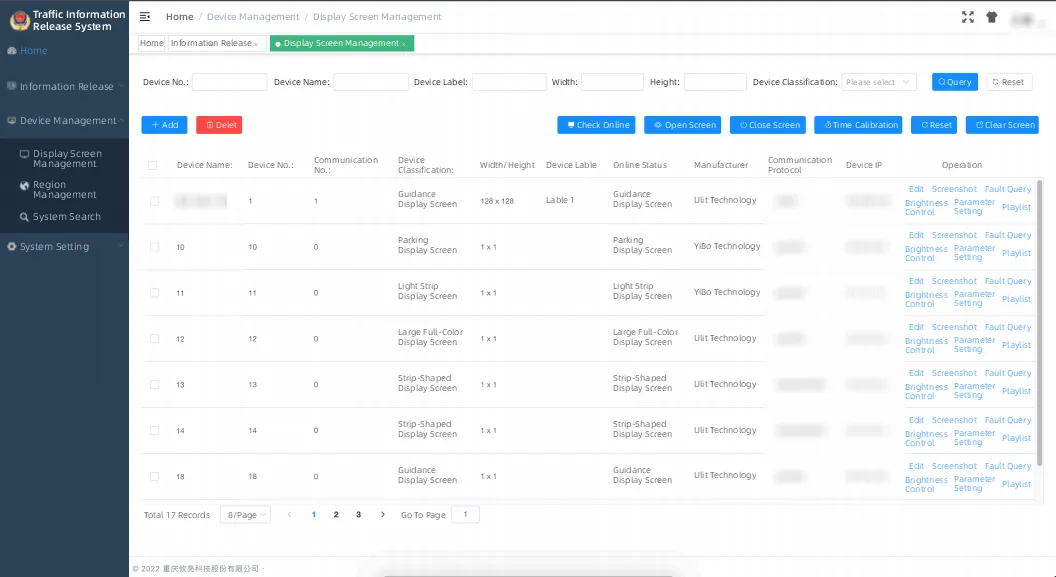Go to next page arrow

pos(383,514)
